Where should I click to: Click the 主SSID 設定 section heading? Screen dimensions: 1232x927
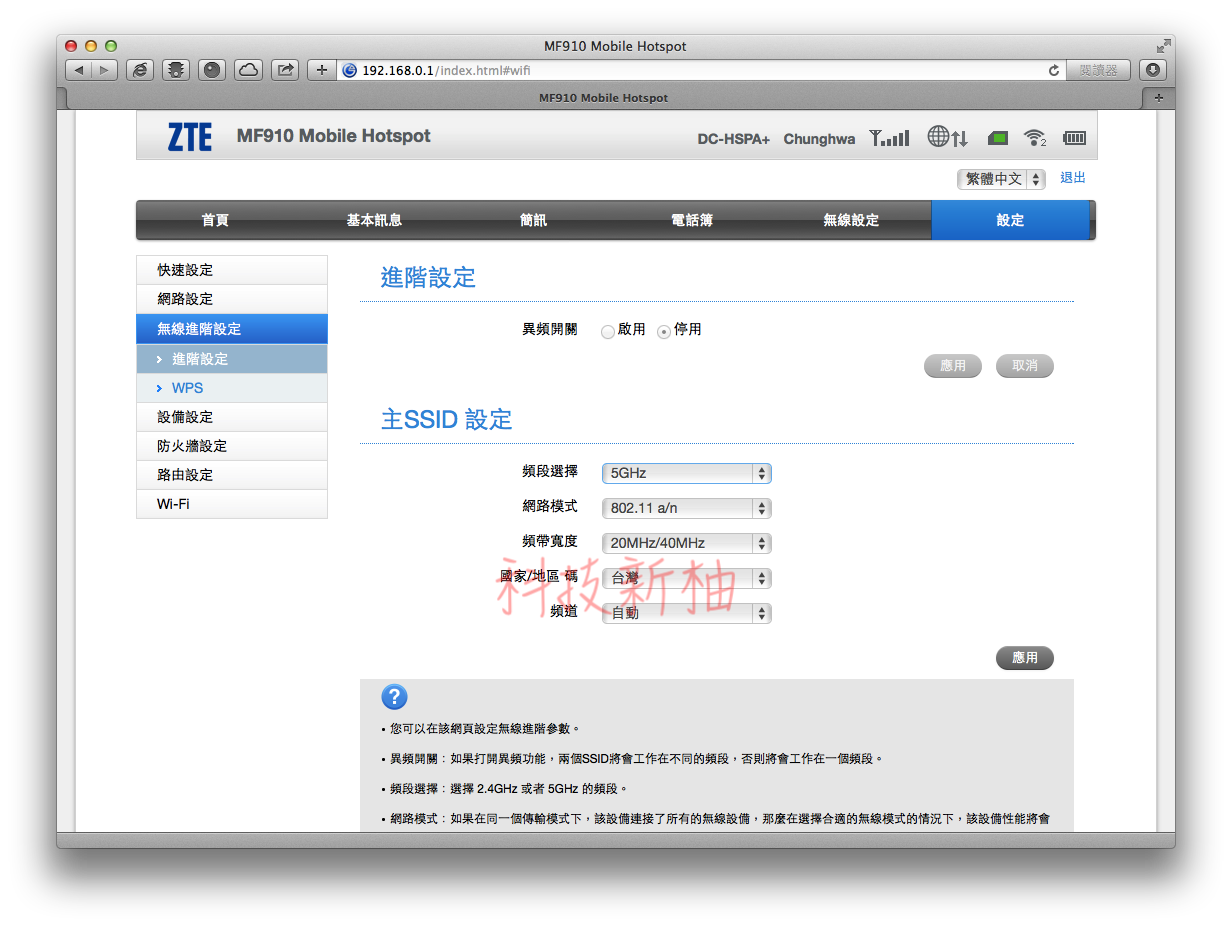click(x=447, y=420)
